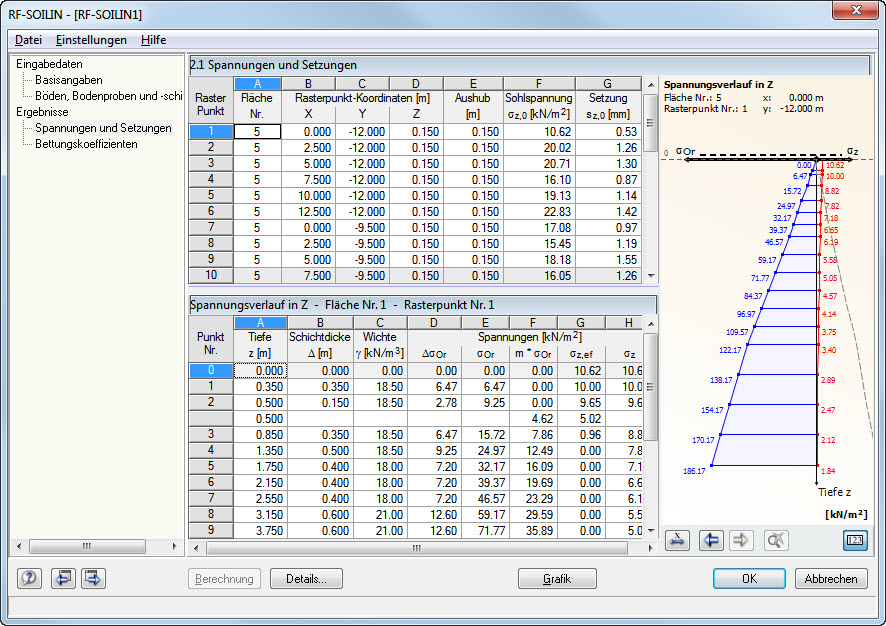Jump to previous input table using arrow icon
Image resolution: width=886 pixels, height=626 pixels.
point(62,580)
